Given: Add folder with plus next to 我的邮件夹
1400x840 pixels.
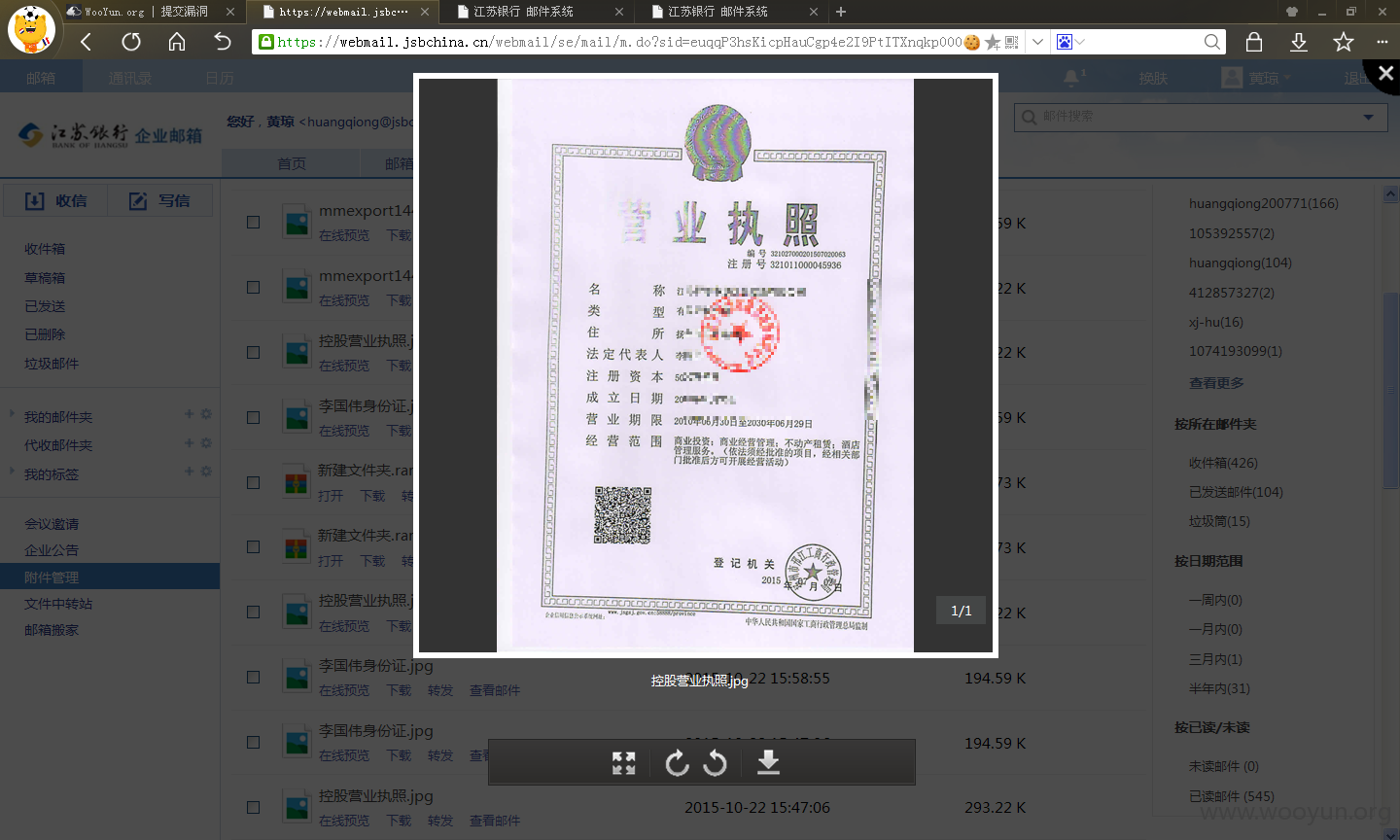Looking at the screenshot, I should click(190, 414).
